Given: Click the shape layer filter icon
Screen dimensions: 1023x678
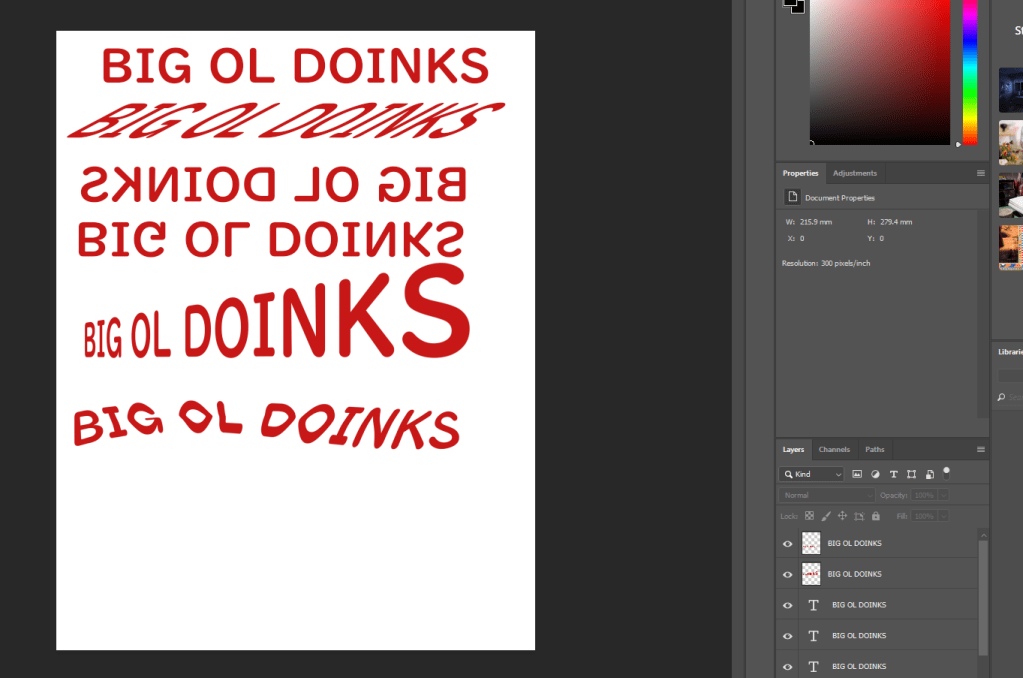Looking at the screenshot, I should tap(911, 474).
